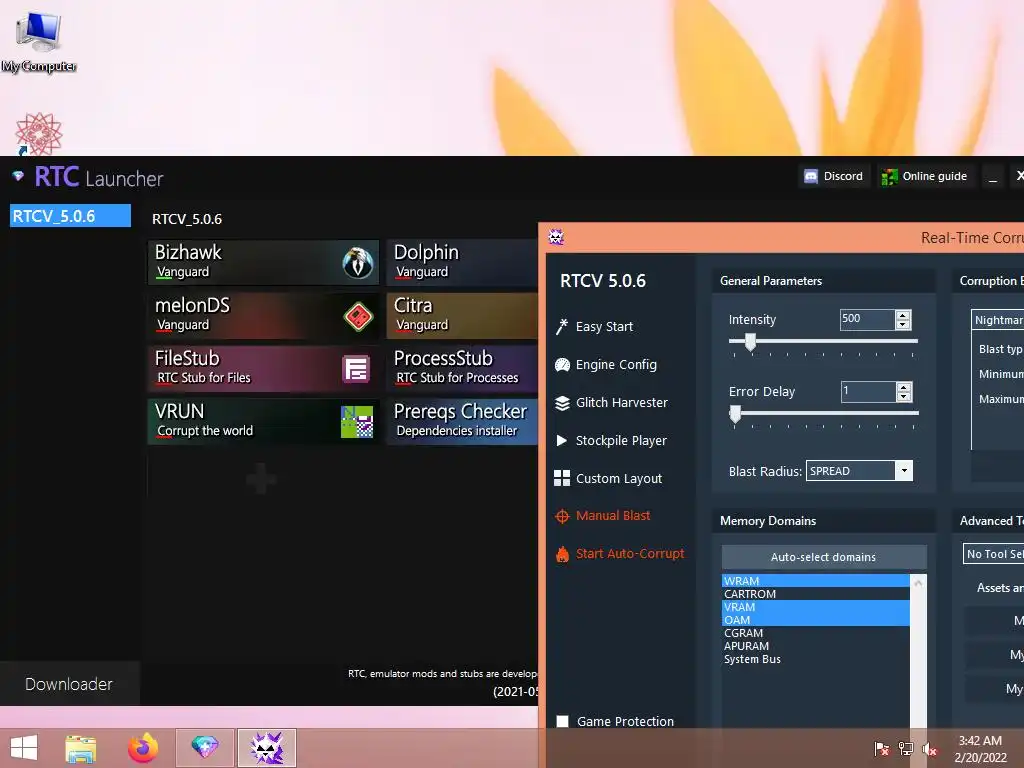Click the Error Delay slider handle
The image size is (1024, 768).
[x=735, y=414]
